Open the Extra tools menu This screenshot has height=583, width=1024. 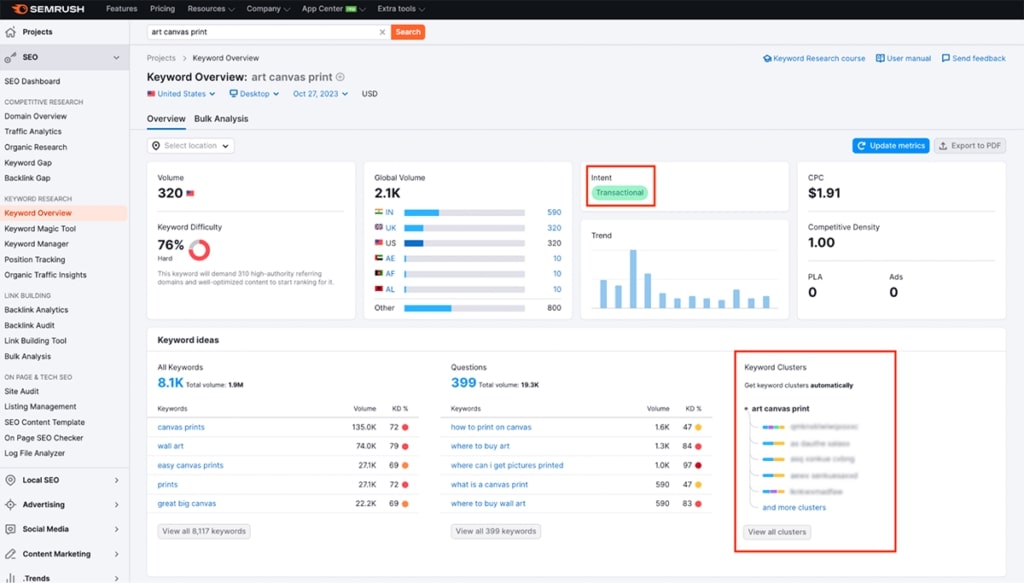click(400, 9)
